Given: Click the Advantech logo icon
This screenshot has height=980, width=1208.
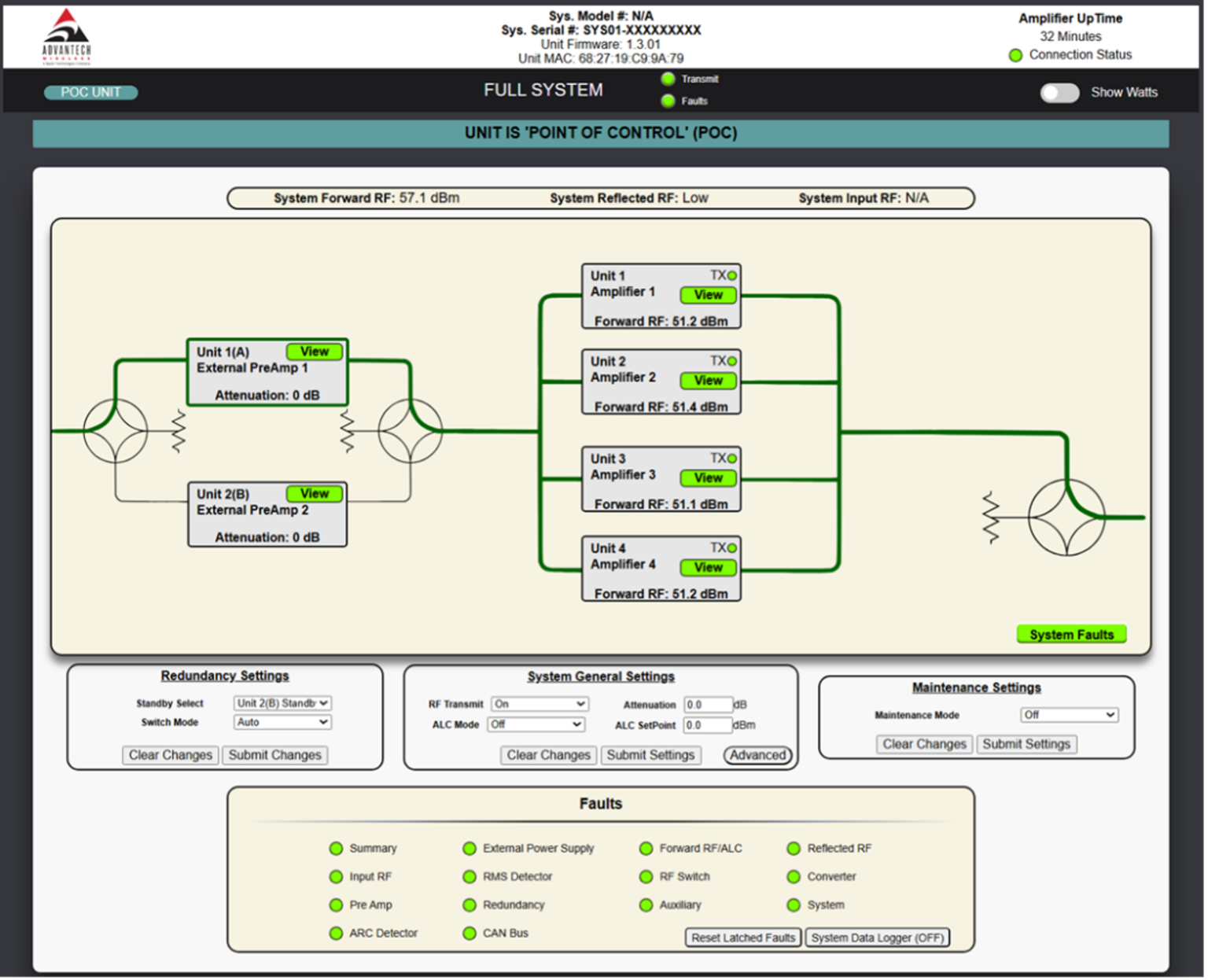Looking at the screenshot, I should pos(67,37).
